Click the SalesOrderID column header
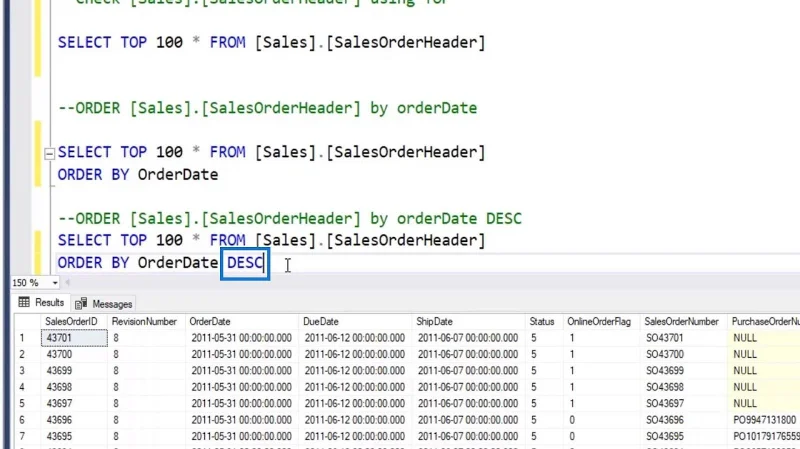Viewport: 800px width, 449px height. pos(74,321)
